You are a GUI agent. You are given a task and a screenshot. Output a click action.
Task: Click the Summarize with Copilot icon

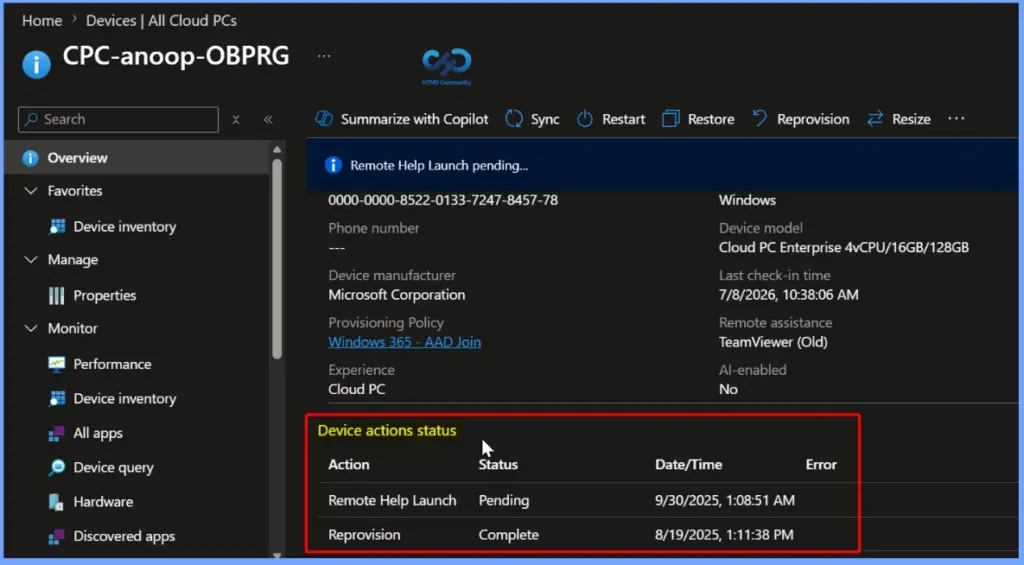coord(324,119)
